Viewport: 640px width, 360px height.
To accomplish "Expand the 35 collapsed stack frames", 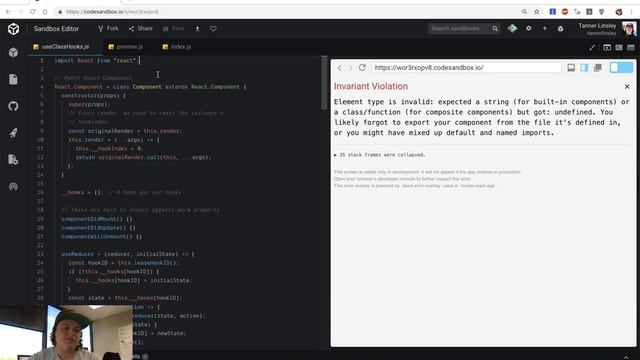I will point(380,155).
